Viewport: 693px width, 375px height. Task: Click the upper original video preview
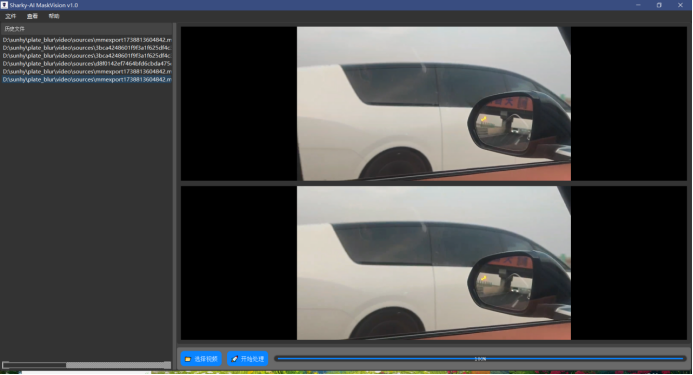point(434,103)
